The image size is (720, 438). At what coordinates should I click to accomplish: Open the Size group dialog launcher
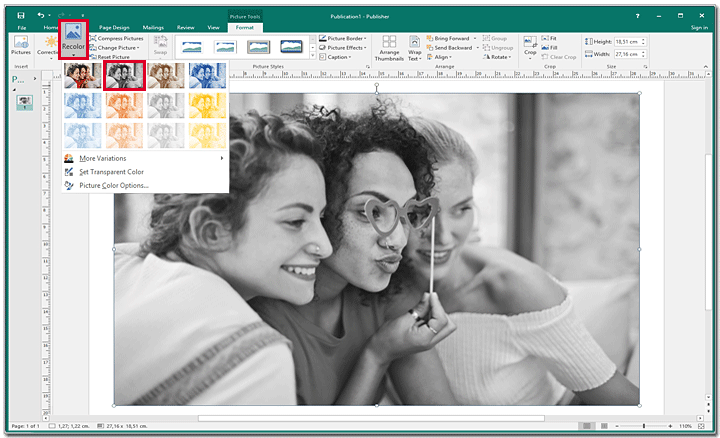(x=645, y=67)
